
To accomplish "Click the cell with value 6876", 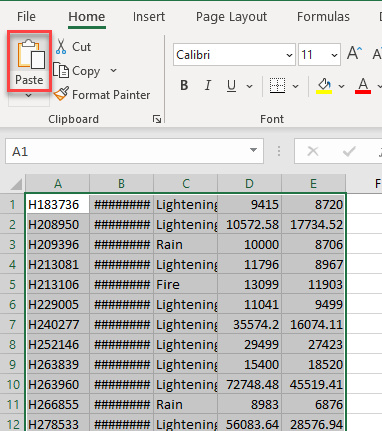I will [313, 404].
